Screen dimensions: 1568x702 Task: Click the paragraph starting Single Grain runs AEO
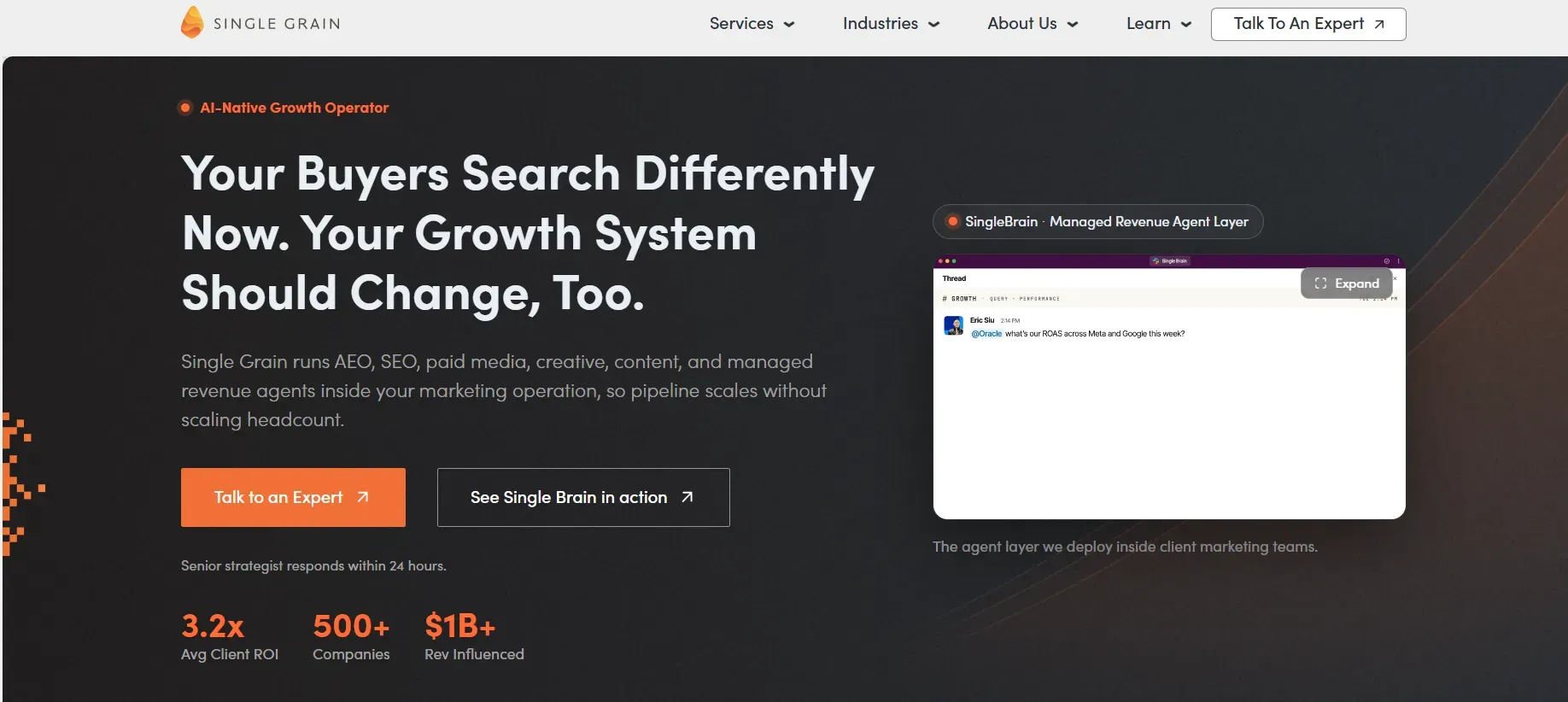tap(504, 390)
